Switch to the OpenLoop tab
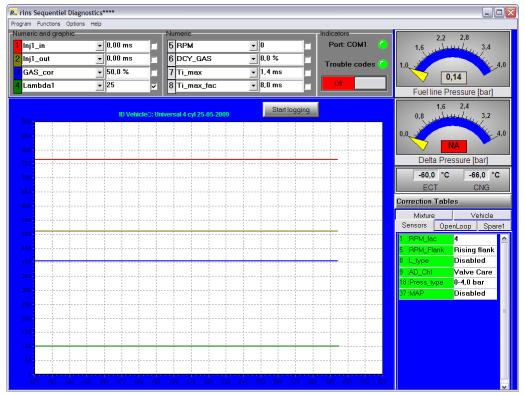Screen dimensions: 525x395 (x=455, y=226)
